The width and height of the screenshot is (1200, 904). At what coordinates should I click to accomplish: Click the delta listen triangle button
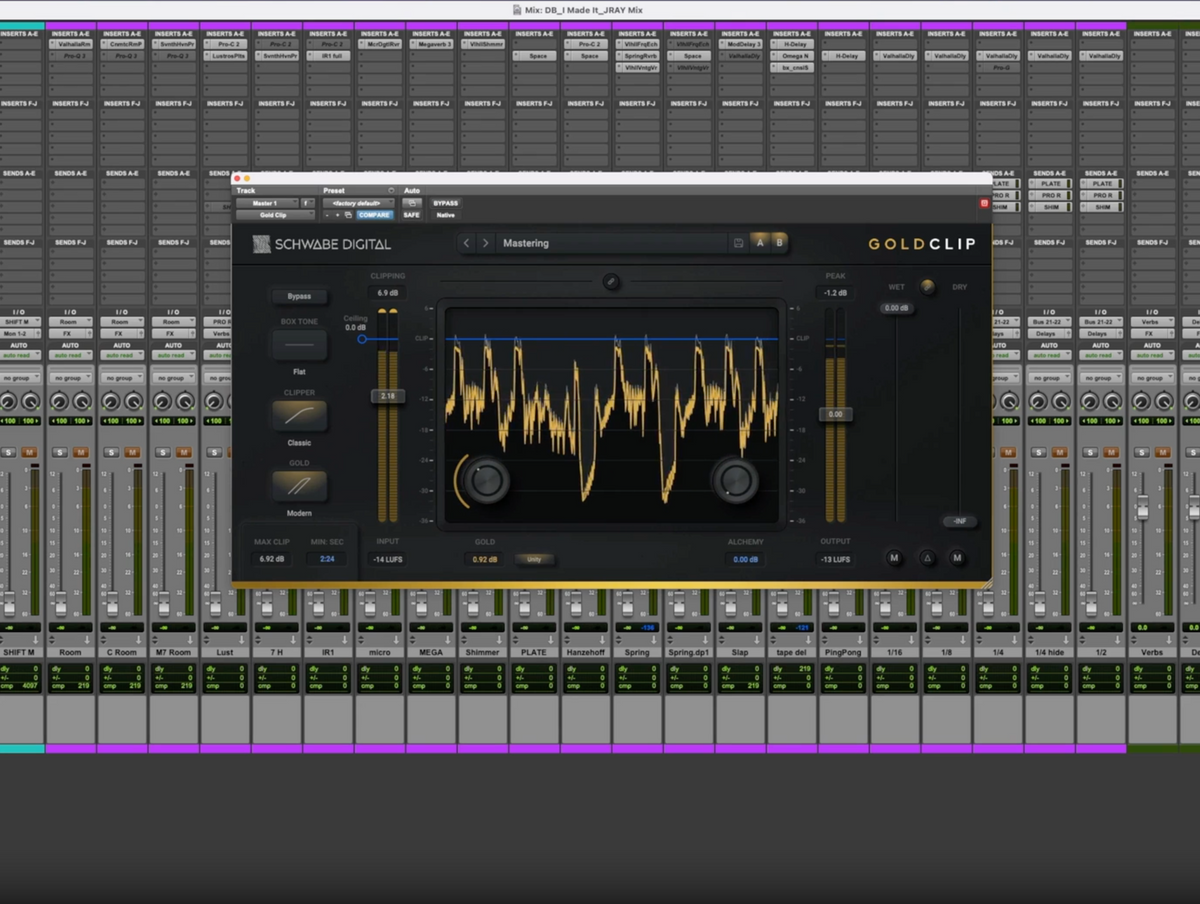coord(928,558)
